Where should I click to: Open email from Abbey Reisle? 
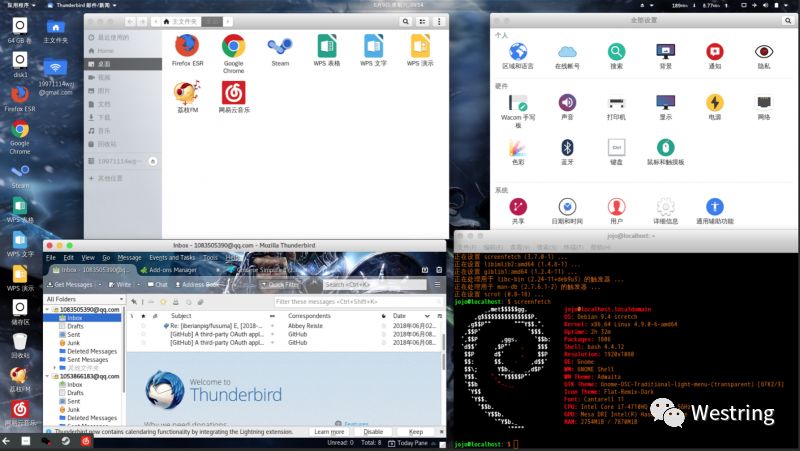(284, 325)
